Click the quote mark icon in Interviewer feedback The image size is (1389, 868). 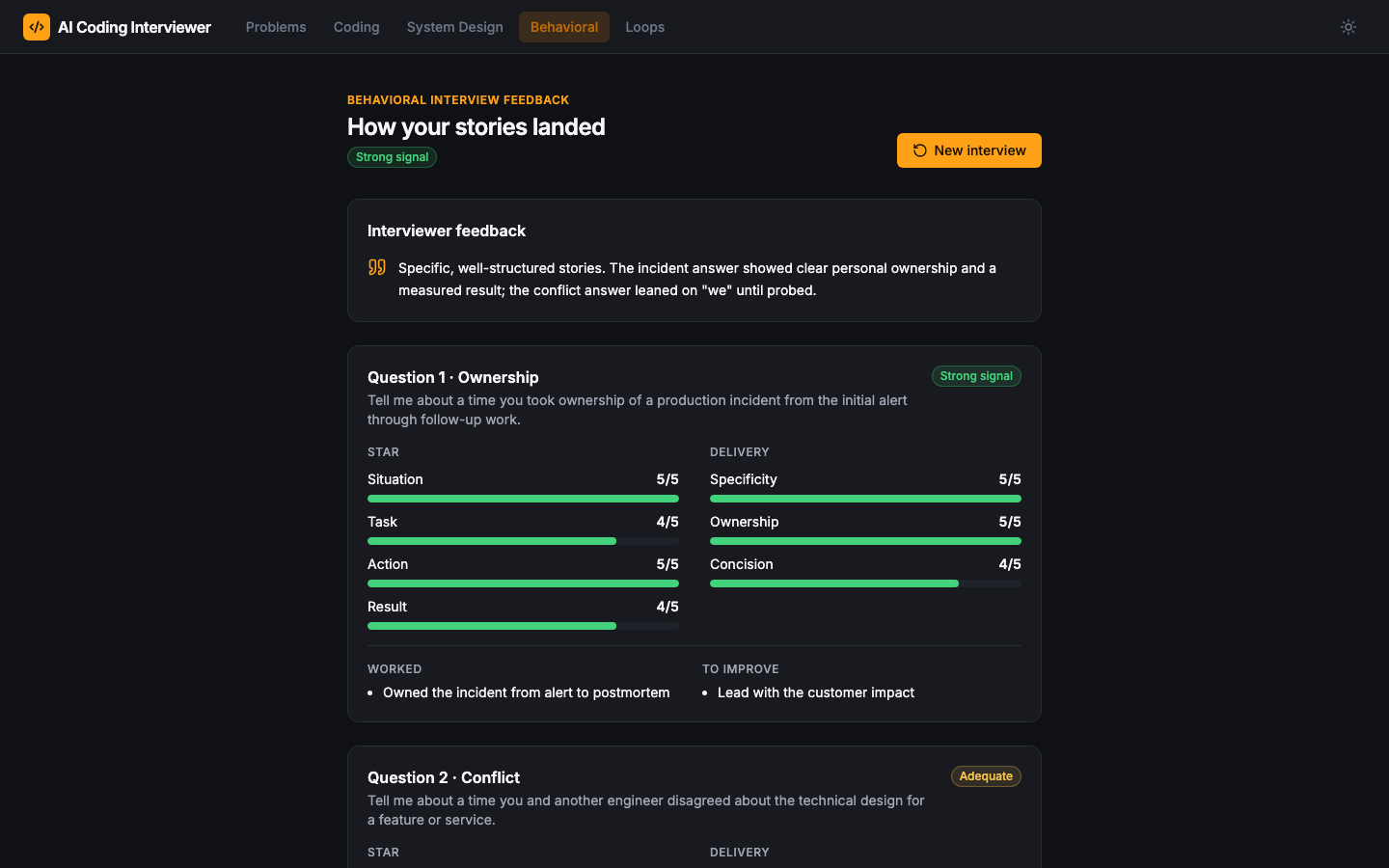pos(377,267)
